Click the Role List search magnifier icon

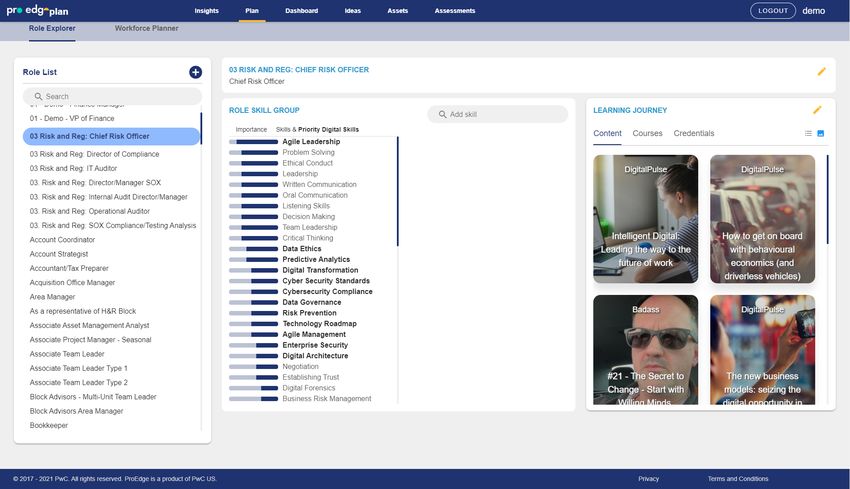[x=38, y=96]
